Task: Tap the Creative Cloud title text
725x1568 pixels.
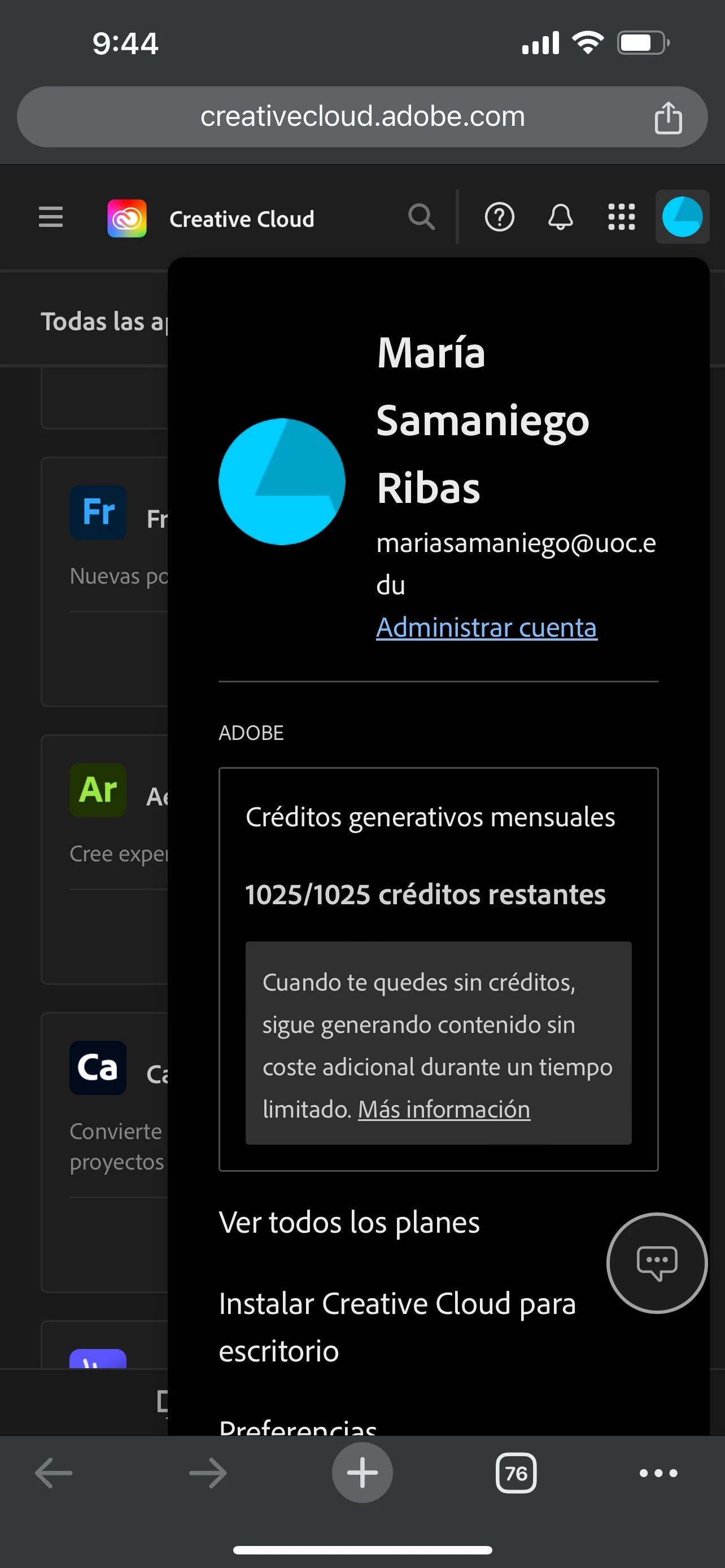Action: 242,219
